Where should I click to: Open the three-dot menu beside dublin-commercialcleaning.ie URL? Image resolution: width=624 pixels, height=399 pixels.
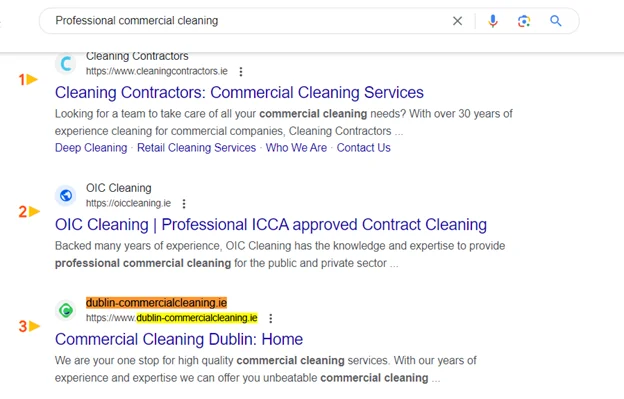coord(271,318)
